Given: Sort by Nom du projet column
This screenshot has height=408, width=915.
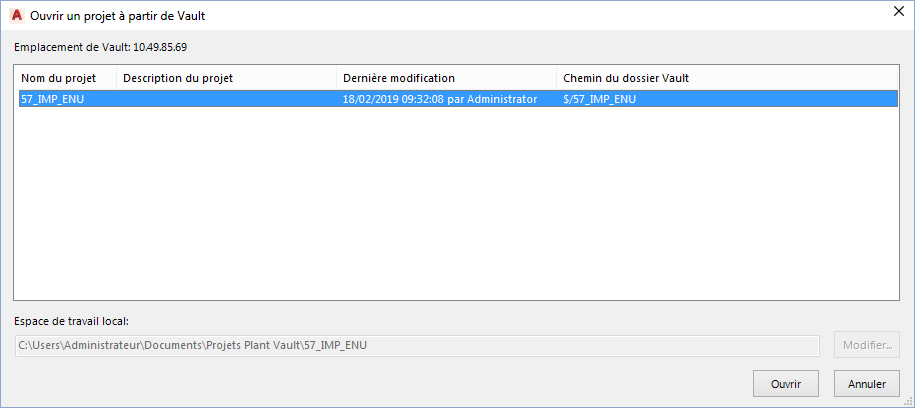Looking at the screenshot, I should [58, 78].
